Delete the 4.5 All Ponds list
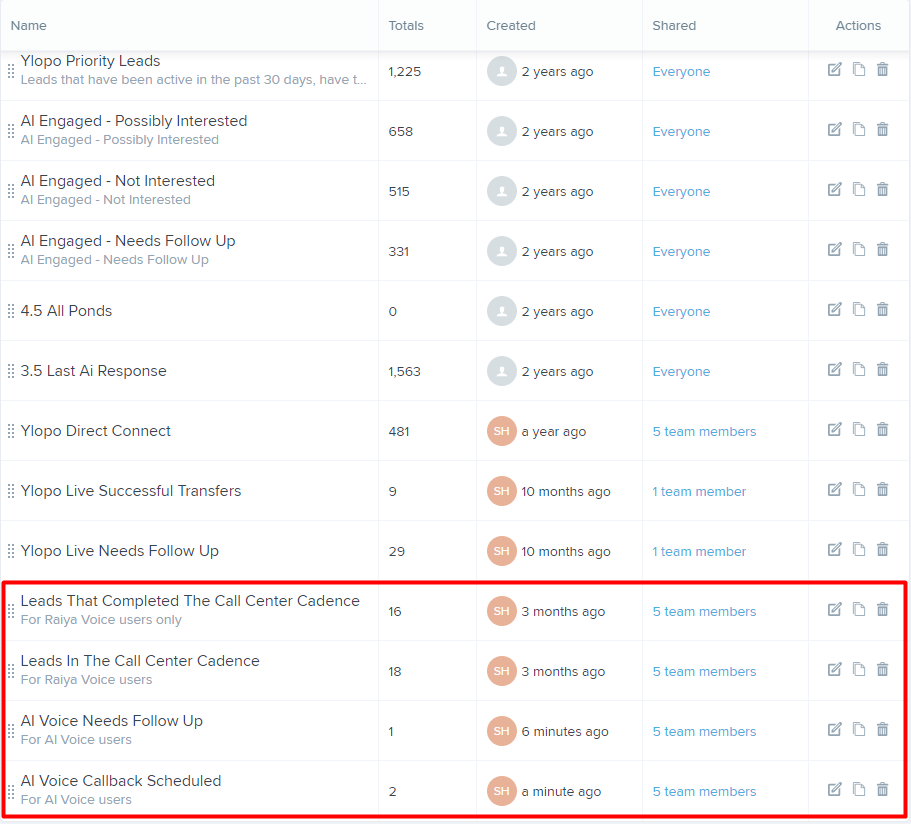The image size is (911, 824). click(x=882, y=309)
